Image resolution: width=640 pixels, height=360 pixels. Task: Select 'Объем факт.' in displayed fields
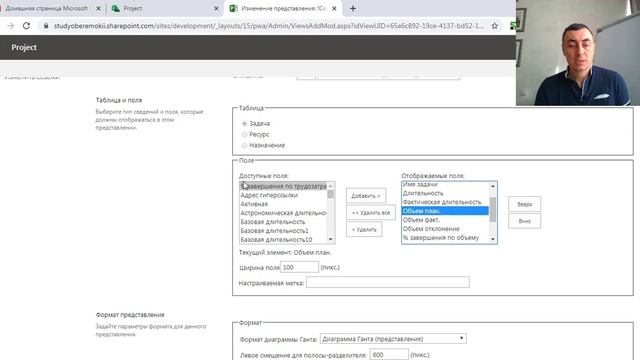[x=445, y=220]
